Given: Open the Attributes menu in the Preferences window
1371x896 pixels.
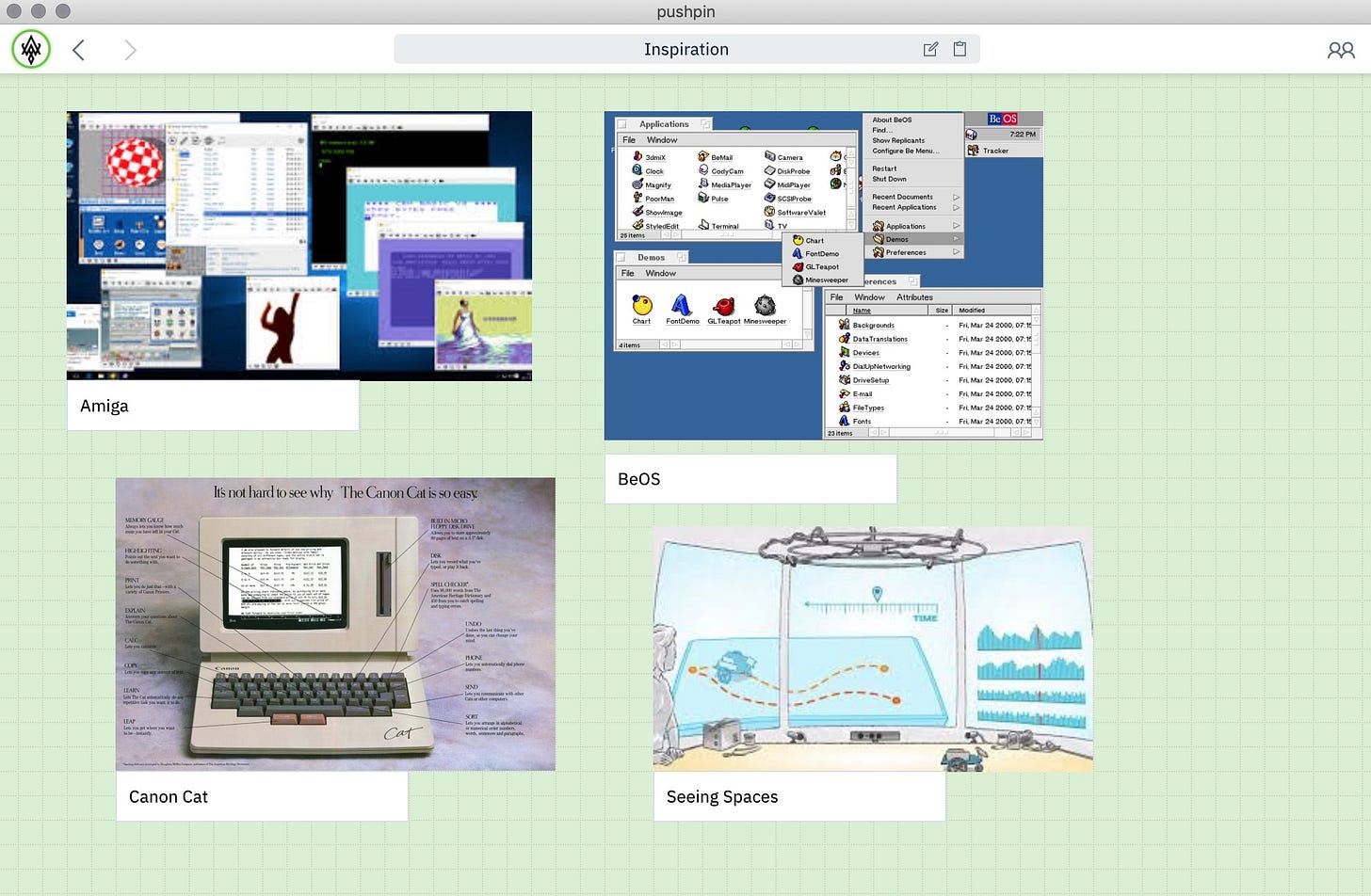Looking at the screenshot, I should [914, 296].
